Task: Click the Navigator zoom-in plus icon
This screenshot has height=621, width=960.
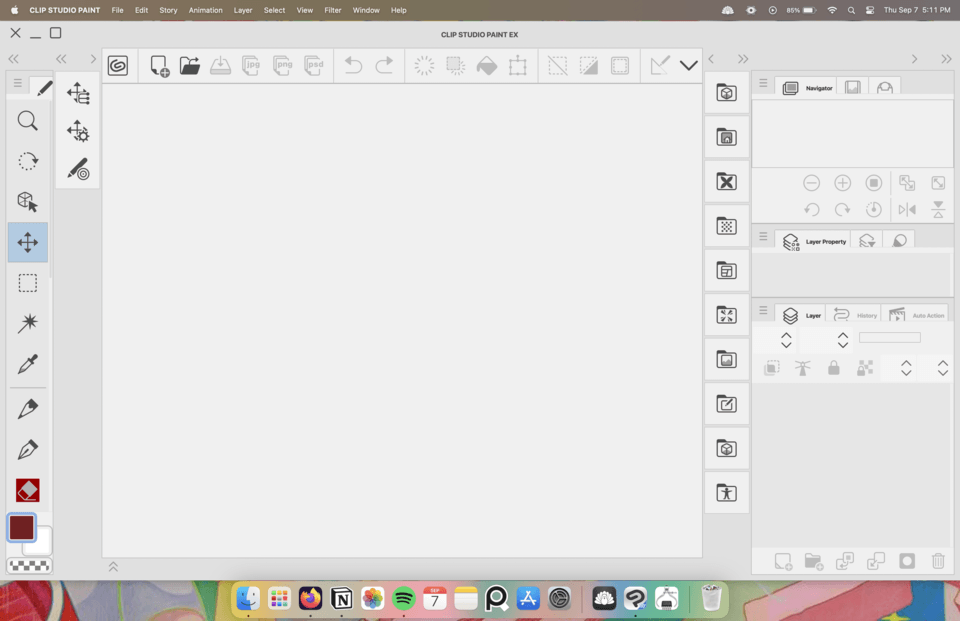Action: [843, 182]
